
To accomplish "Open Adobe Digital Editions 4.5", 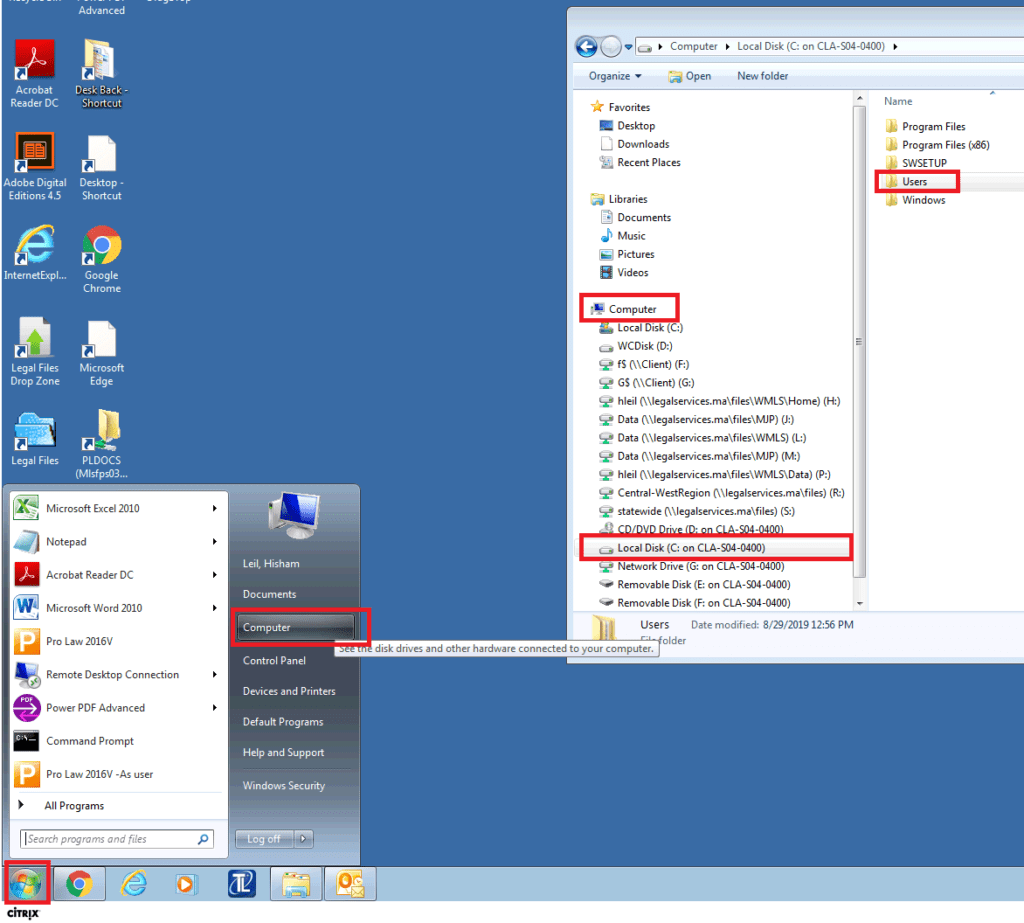I will tap(34, 148).
